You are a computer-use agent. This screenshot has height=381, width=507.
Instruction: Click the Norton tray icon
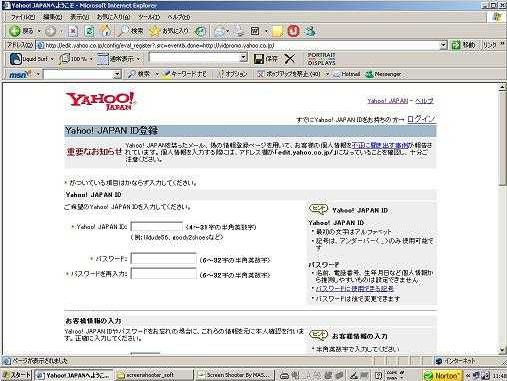442,375
